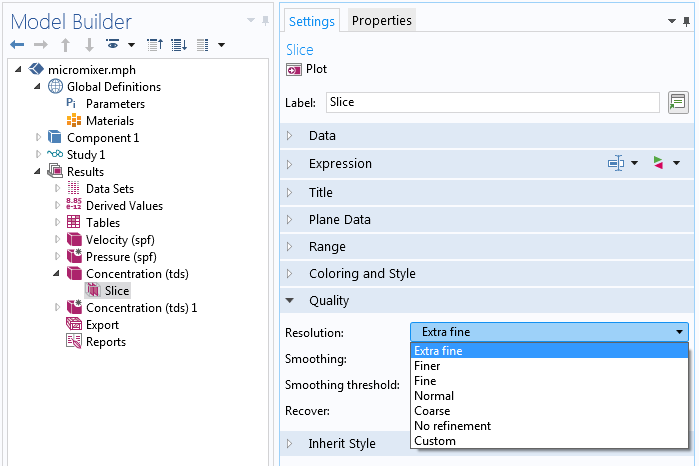This screenshot has width=699, height=466.
Task: Click the forward arrow in Model Builder toolbar
Action: [x=41, y=45]
